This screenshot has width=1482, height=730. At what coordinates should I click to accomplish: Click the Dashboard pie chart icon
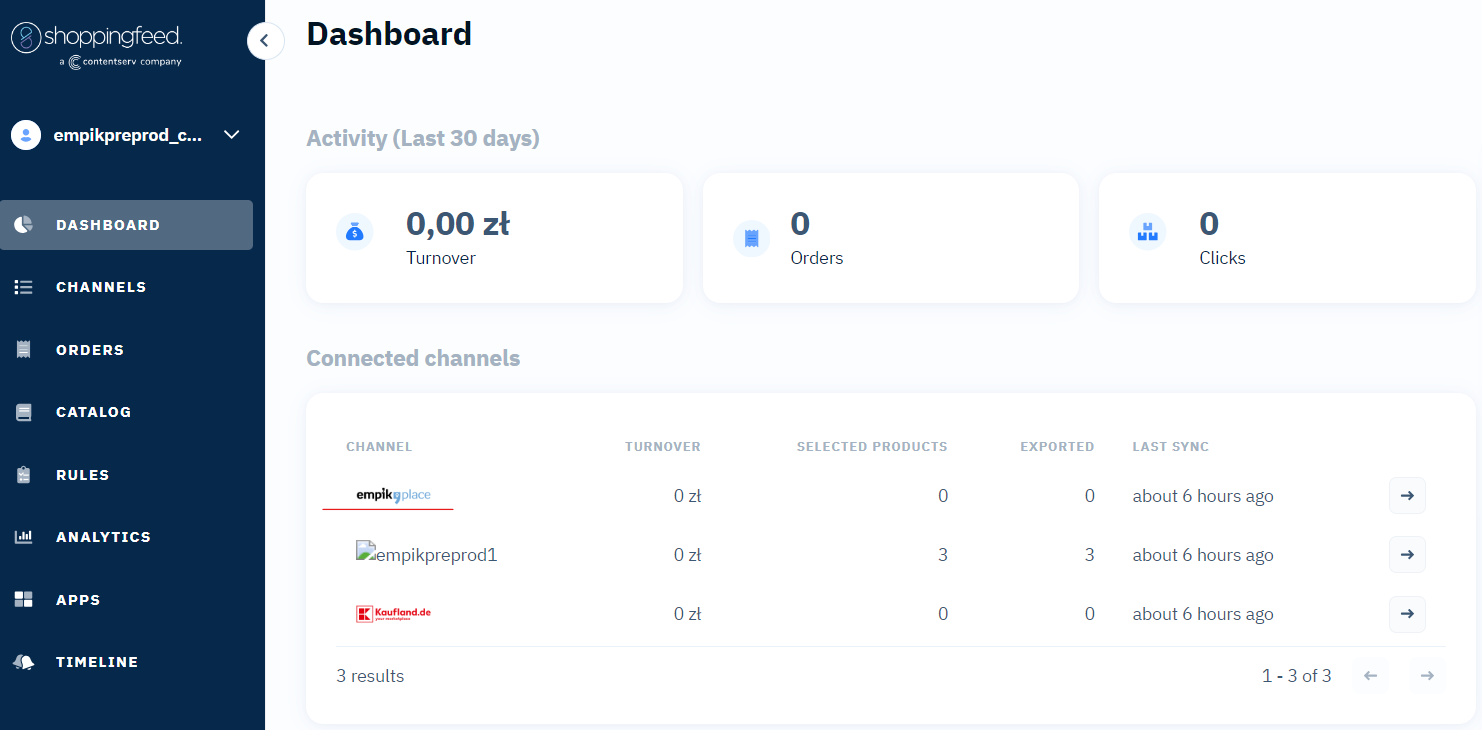pyautogui.click(x=24, y=225)
